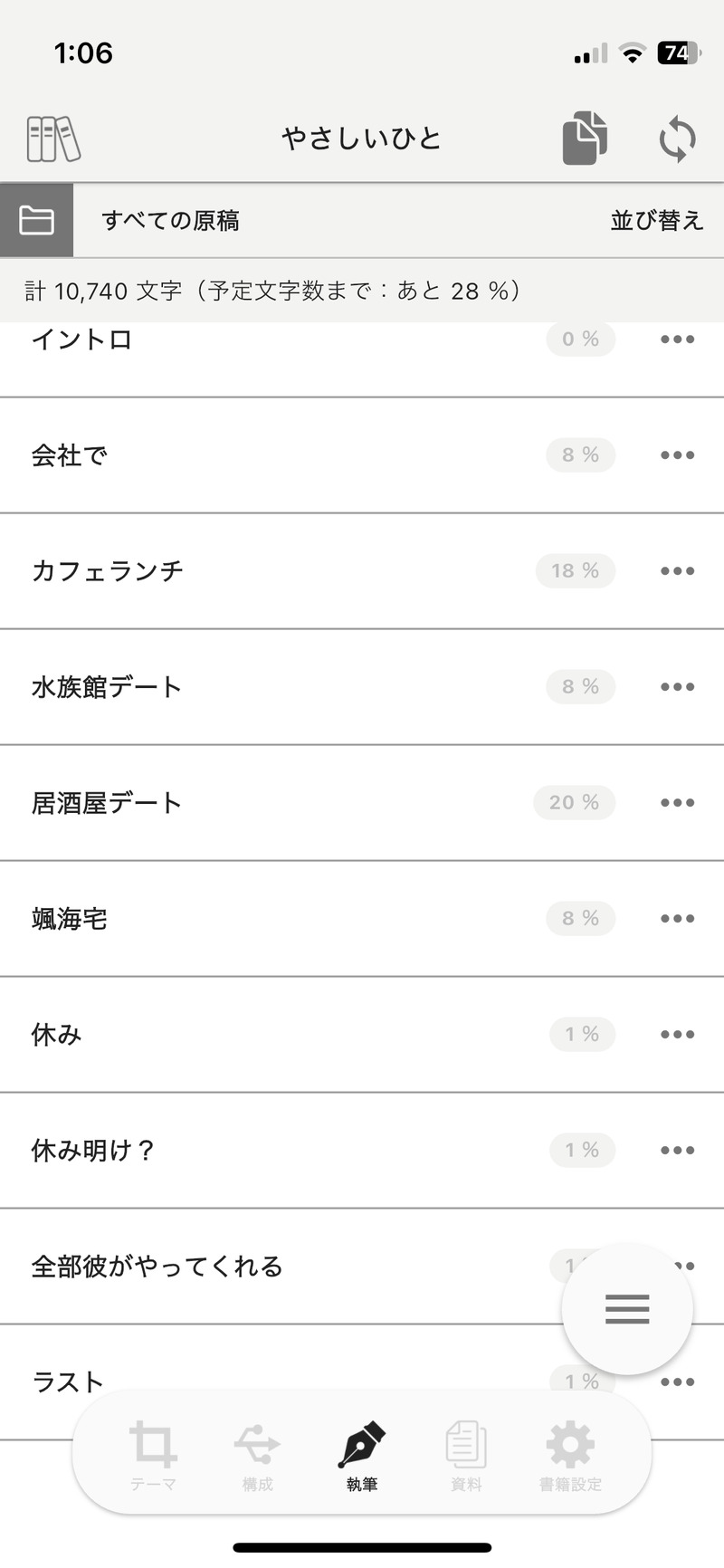Show the options menu for カフェランチ
This screenshot has height=1568, width=724.
677,571
